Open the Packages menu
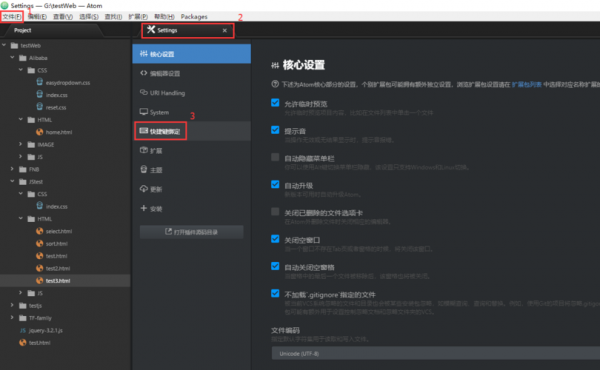Image resolution: width=600 pixels, height=370 pixels. point(194,17)
